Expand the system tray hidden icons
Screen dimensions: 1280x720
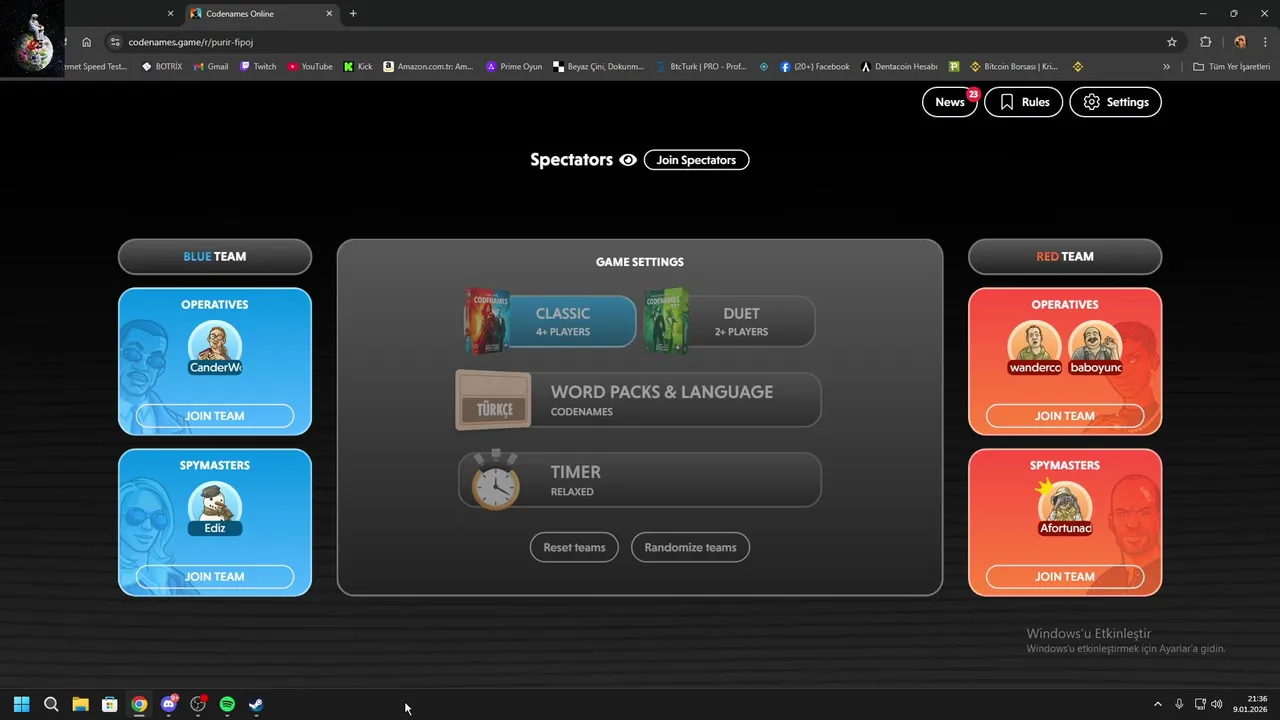pos(1158,704)
